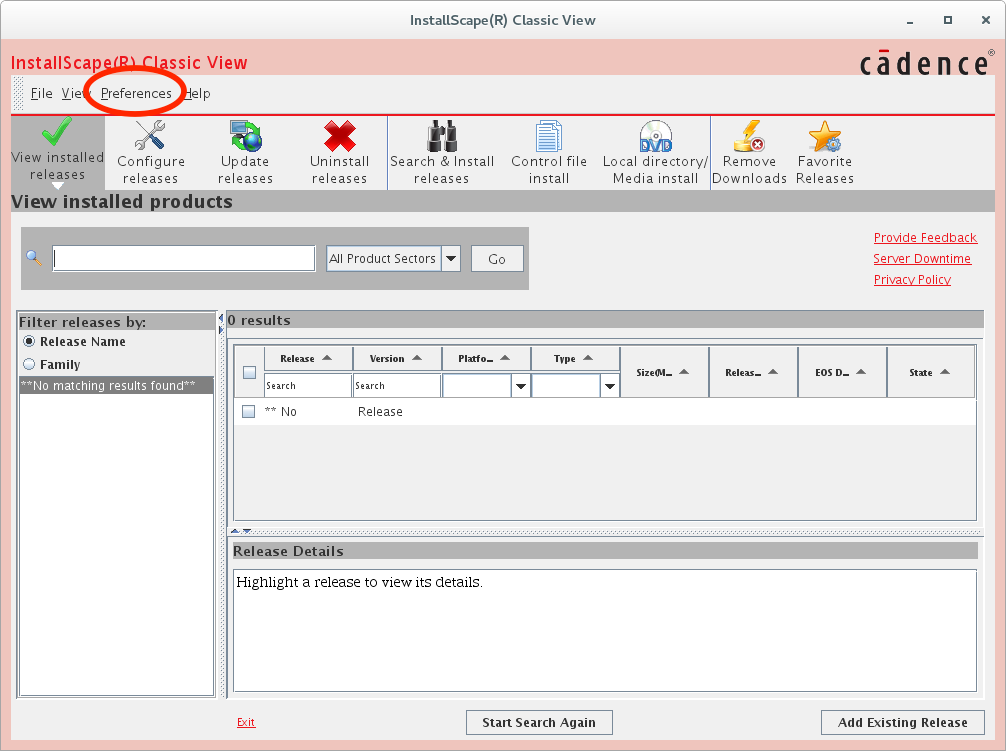Close the InstallScape window
Screen dimensions: 1006x751
click(986, 21)
